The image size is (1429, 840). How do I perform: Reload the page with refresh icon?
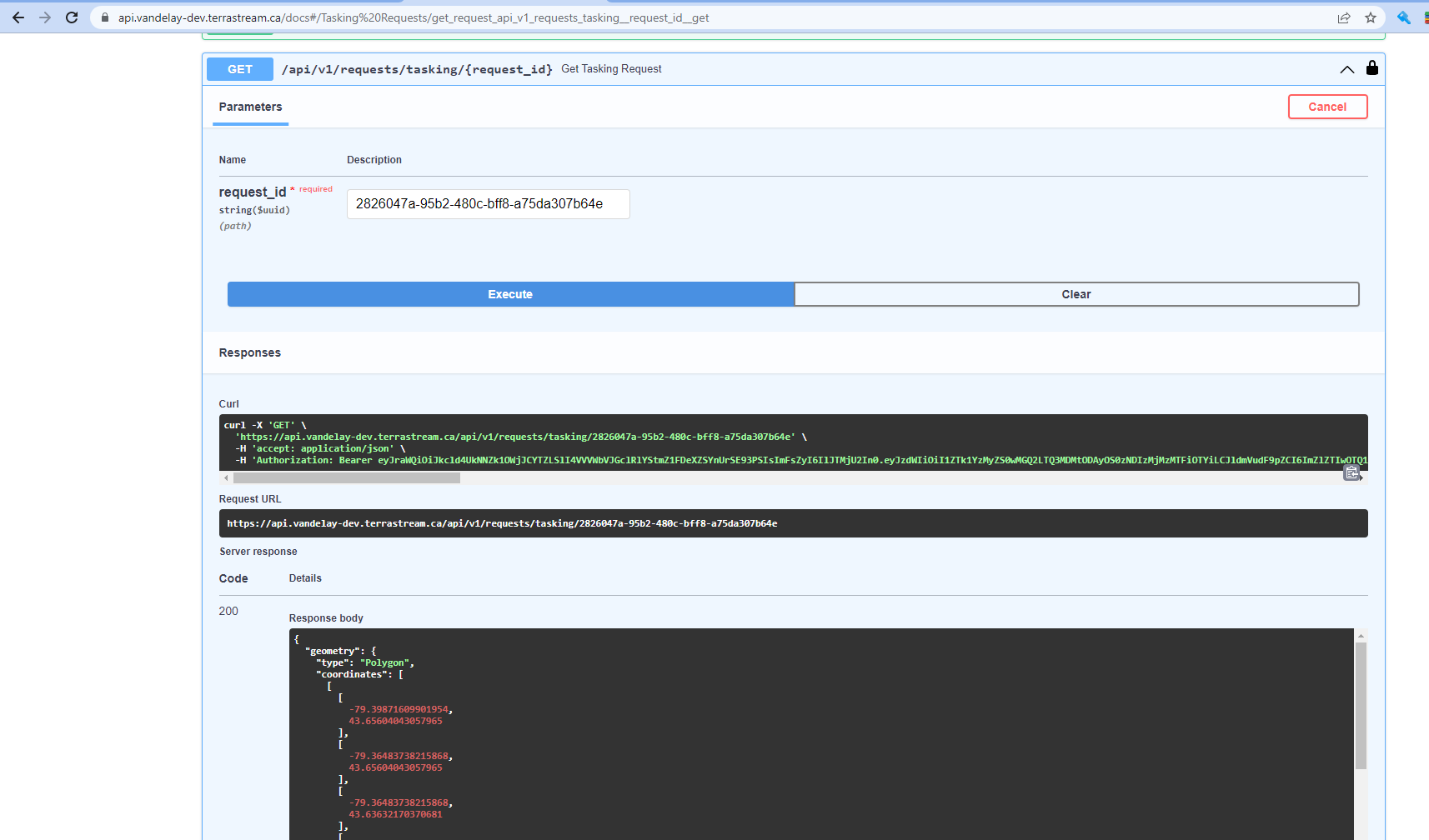(72, 17)
